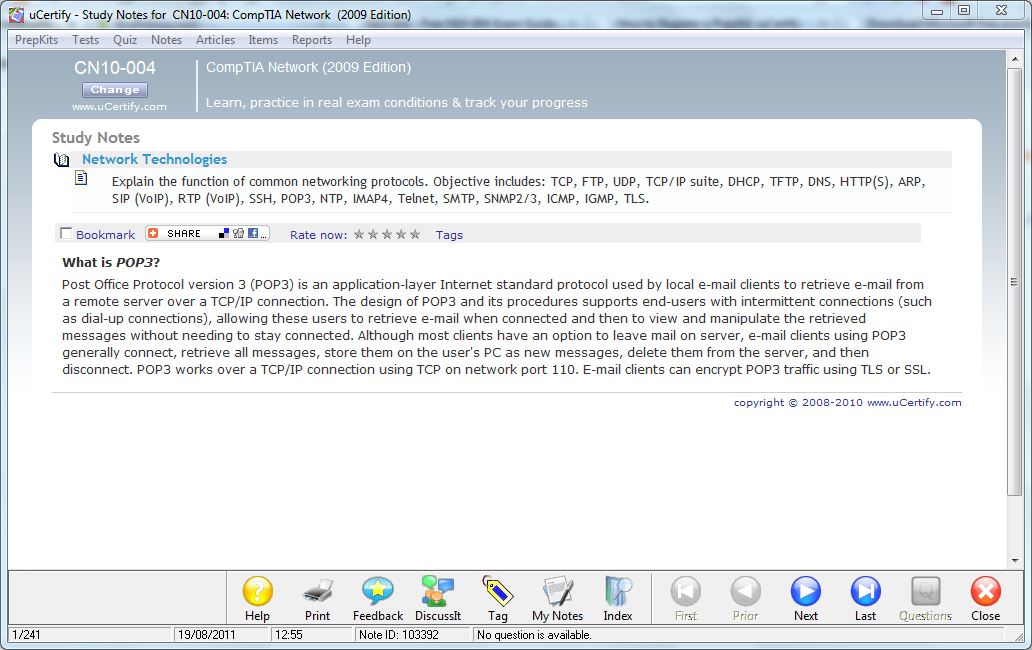Rate note four stars

pyautogui.click(x=401, y=234)
